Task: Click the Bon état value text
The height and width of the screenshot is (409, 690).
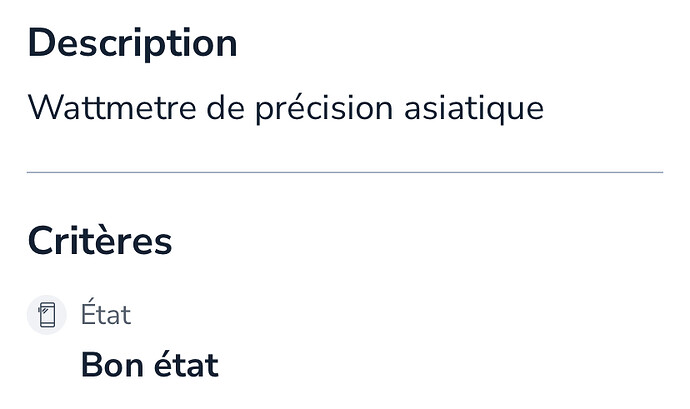Action: tap(150, 365)
